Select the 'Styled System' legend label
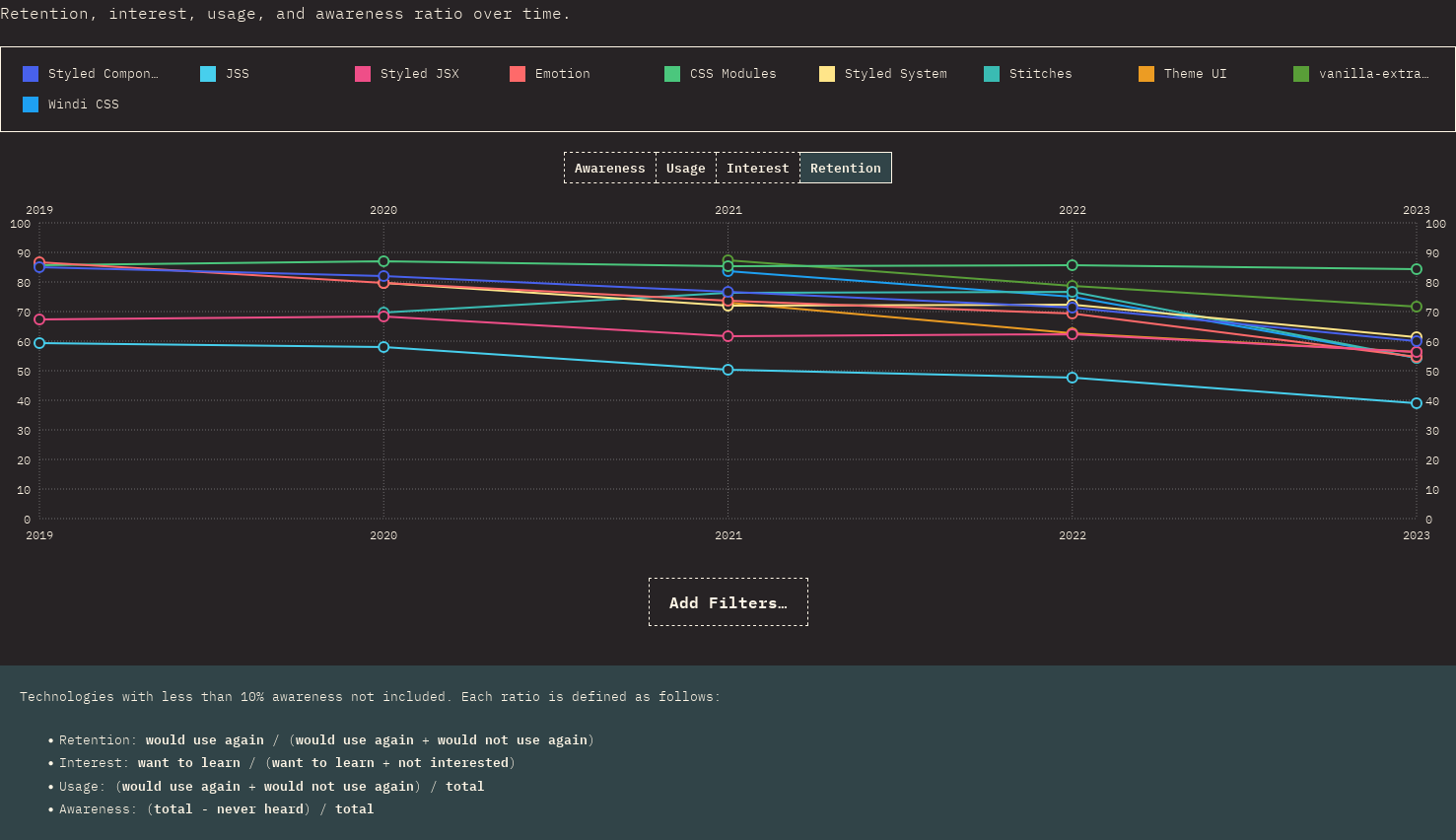This screenshot has height=840, width=1456. pos(896,74)
